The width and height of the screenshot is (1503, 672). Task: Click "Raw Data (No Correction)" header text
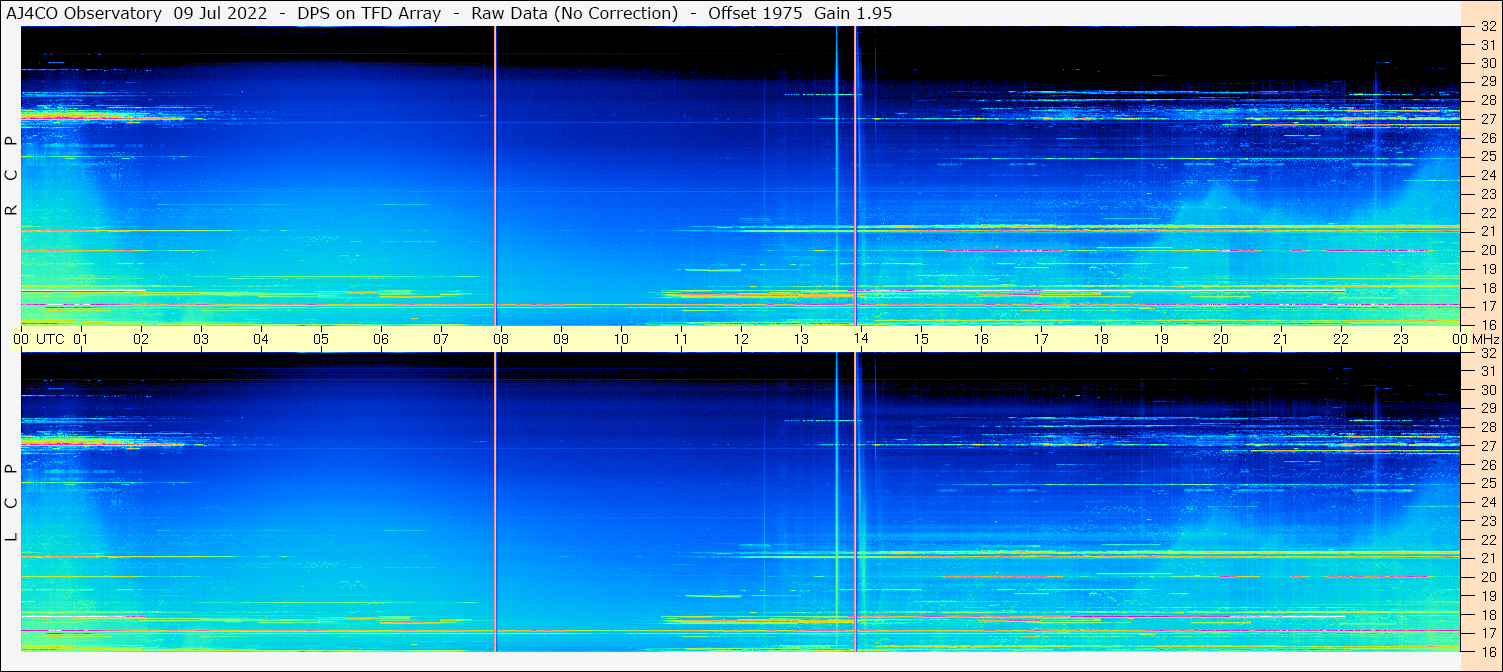pos(576,13)
